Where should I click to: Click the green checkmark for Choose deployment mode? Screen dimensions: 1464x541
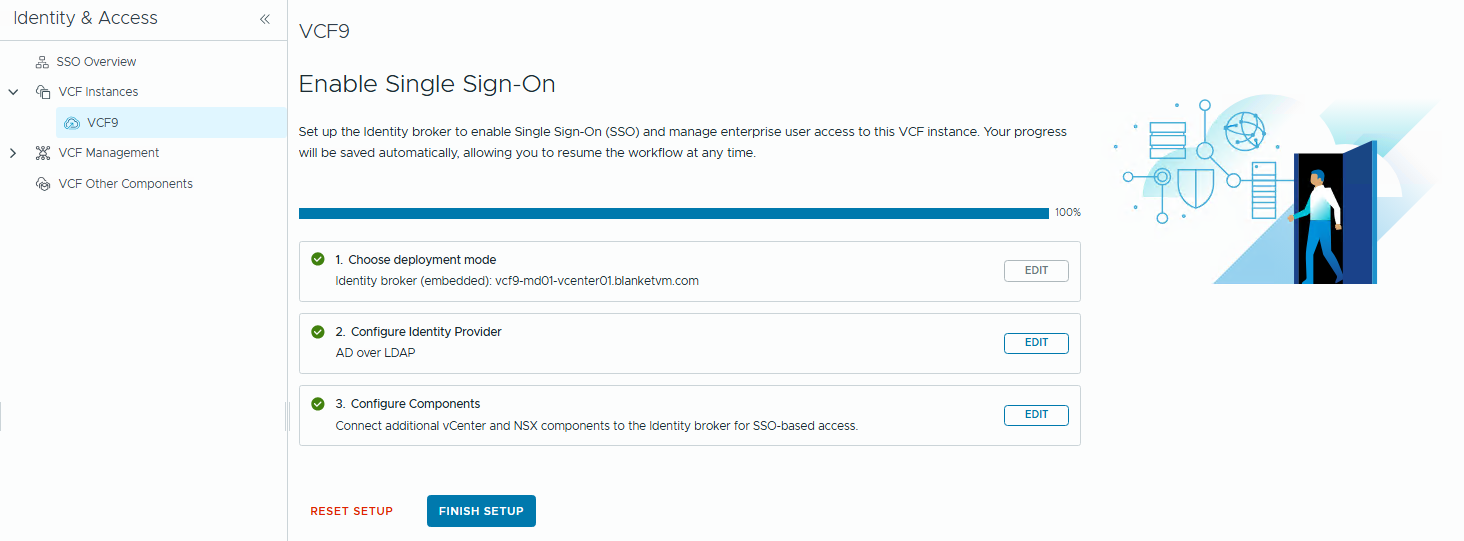[318, 259]
